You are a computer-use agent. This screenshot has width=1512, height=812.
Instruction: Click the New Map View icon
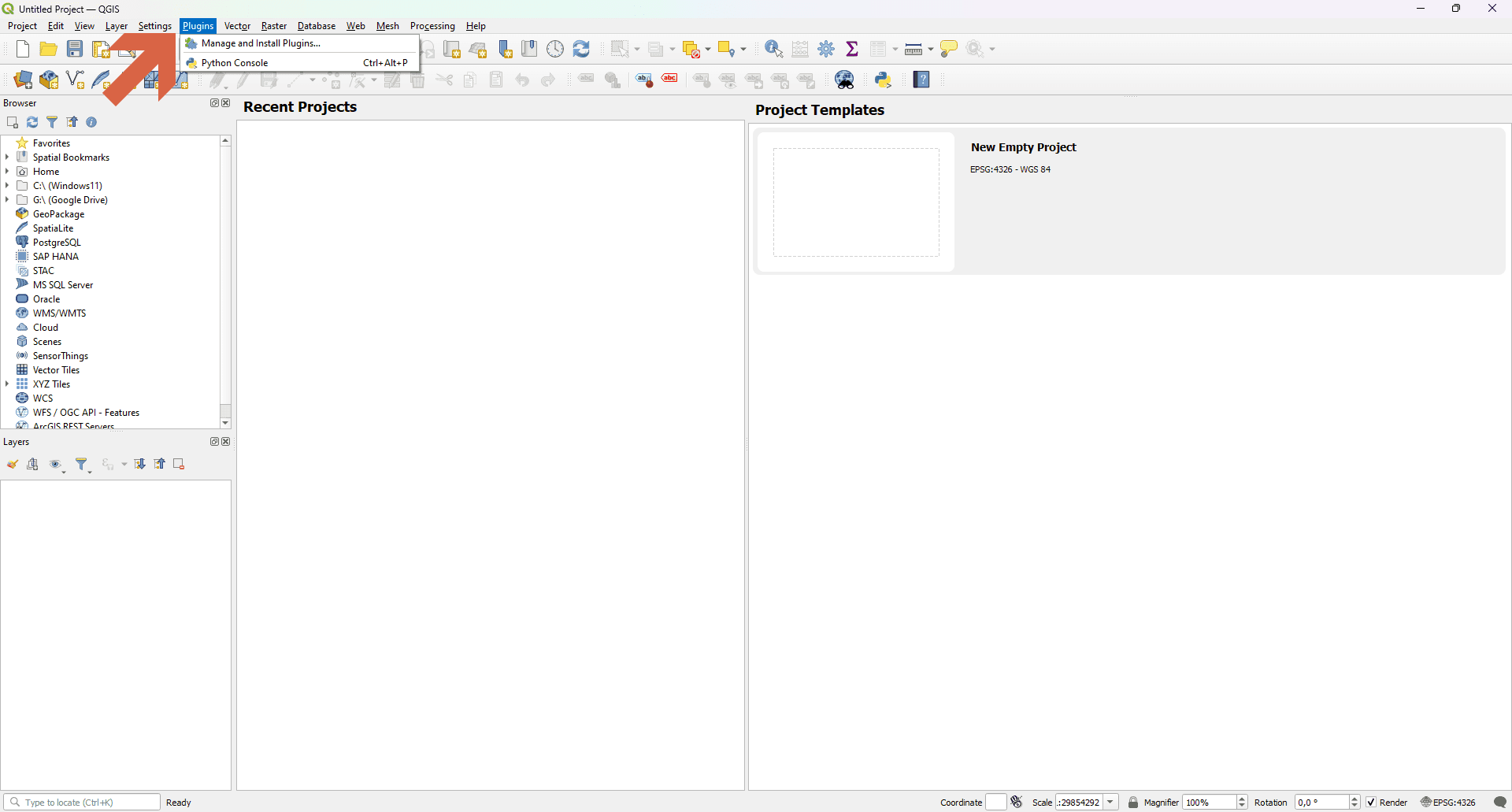tap(452, 49)
